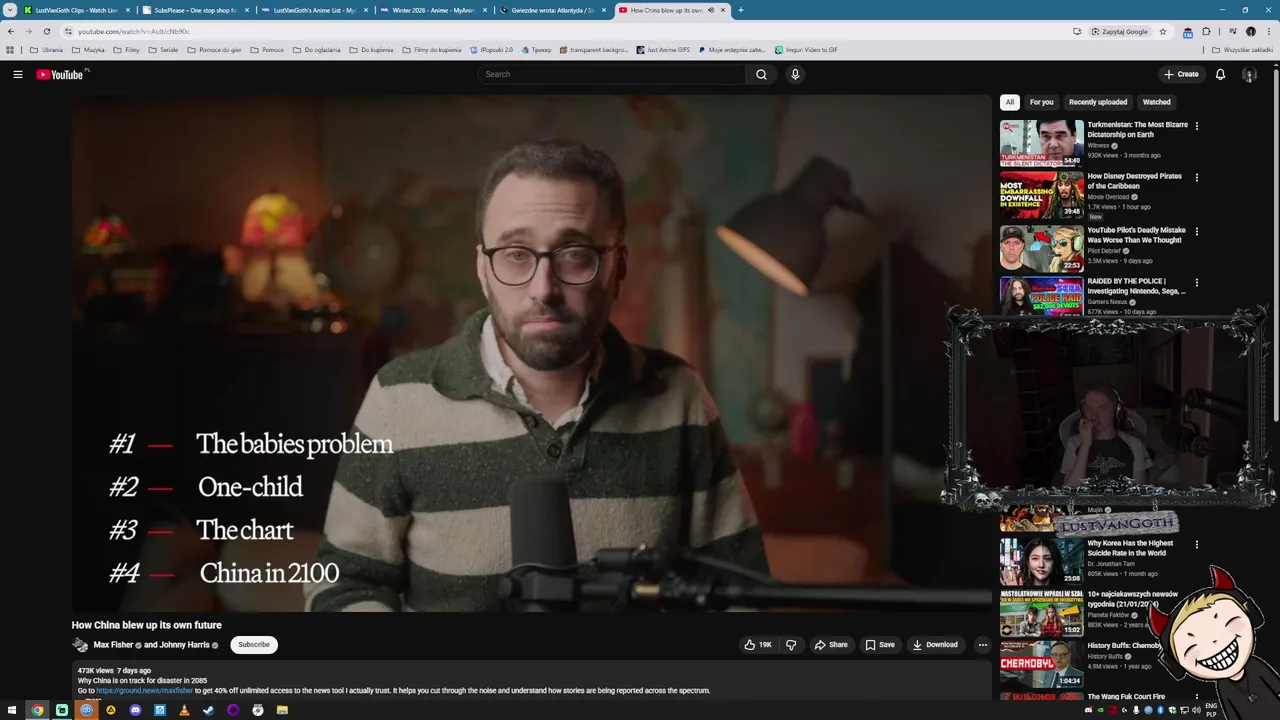Open a new browser tab
This screenshot has height=720, width=1280.
coord(741,10)
